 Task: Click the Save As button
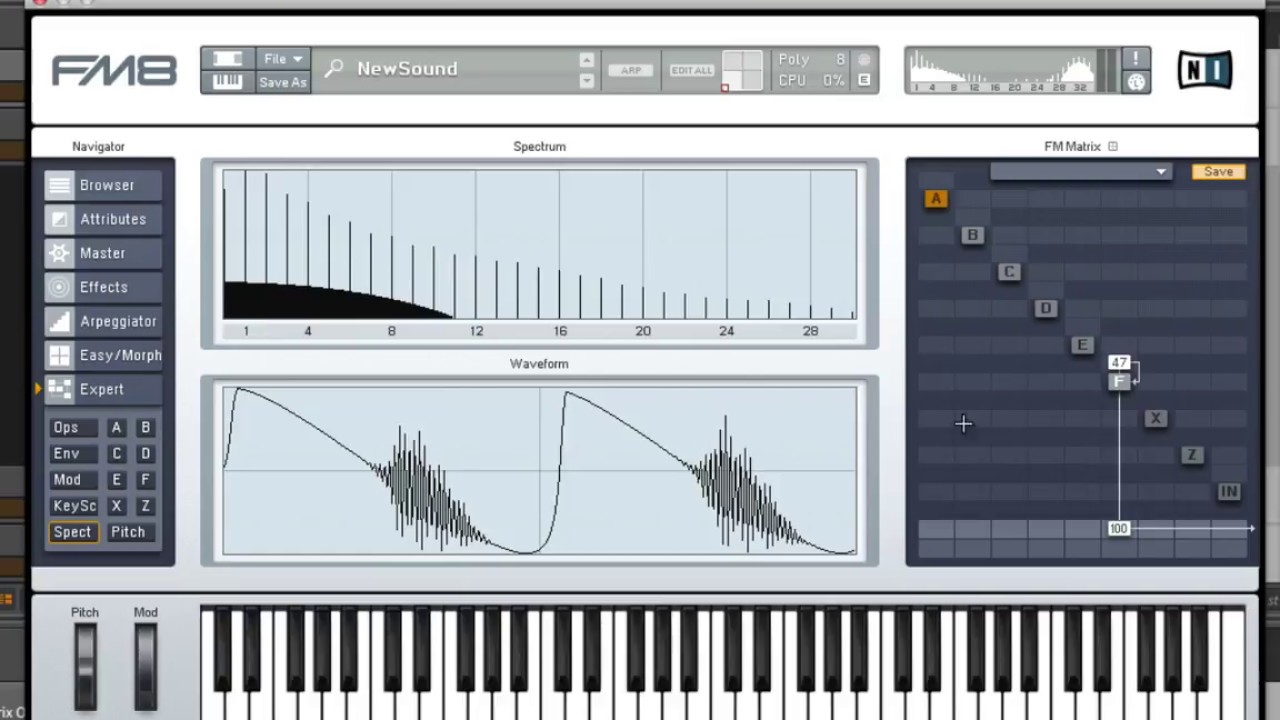tap(282, 82)
